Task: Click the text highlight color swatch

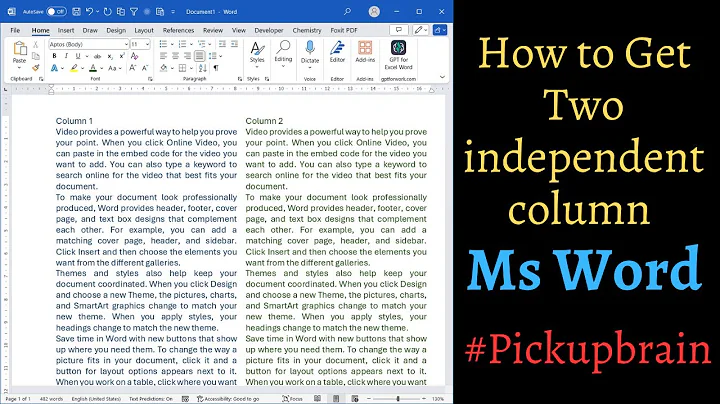Action: click(x=73, y=68)
